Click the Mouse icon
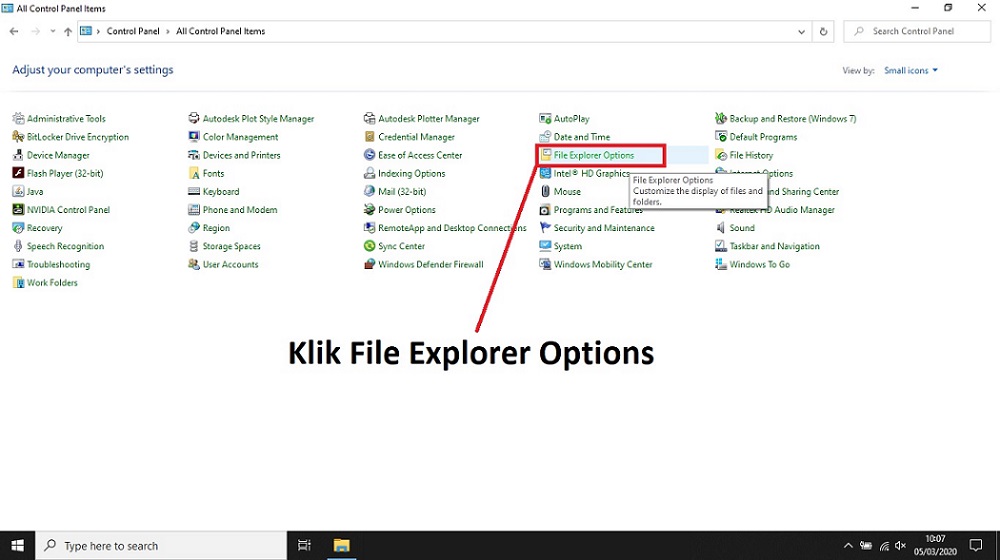1000x560 pixels. click(545, 191)
